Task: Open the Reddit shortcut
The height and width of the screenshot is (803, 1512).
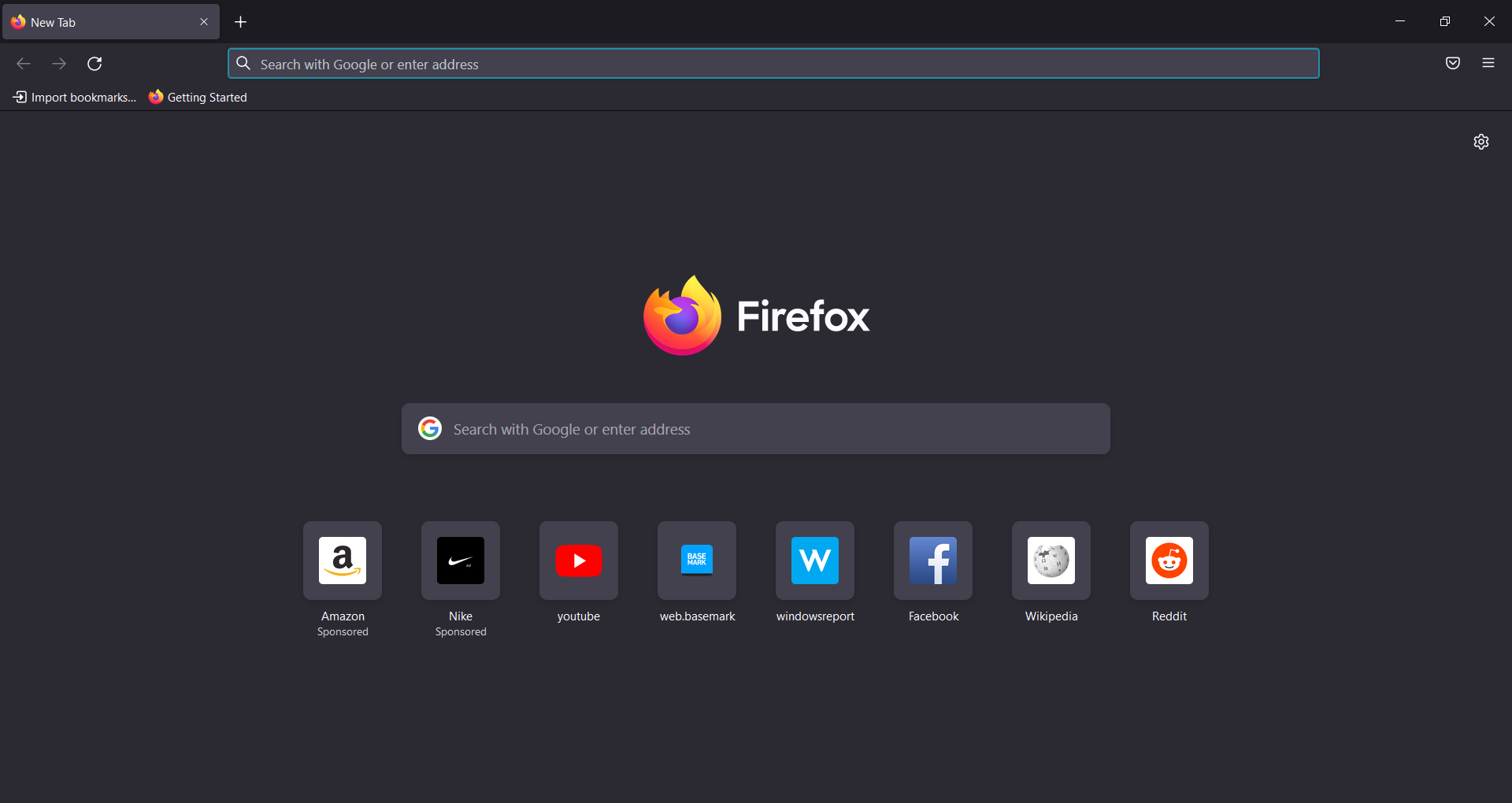Action: [x=1169, y=561]
